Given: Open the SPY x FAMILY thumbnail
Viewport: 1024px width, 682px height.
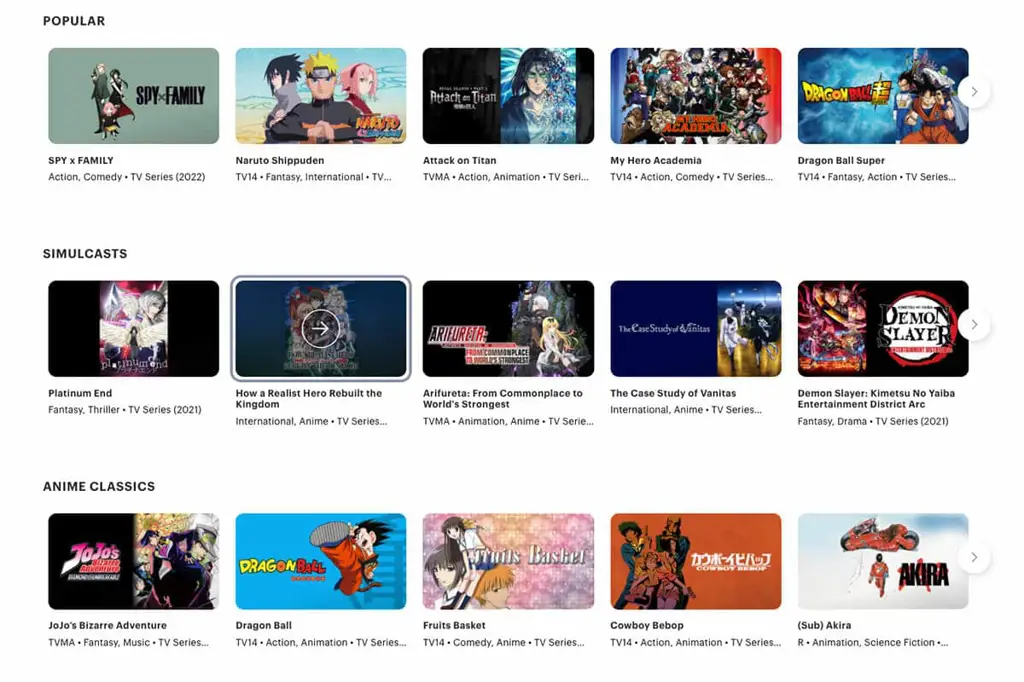Looking at the screenshot, I should (134, 96).
